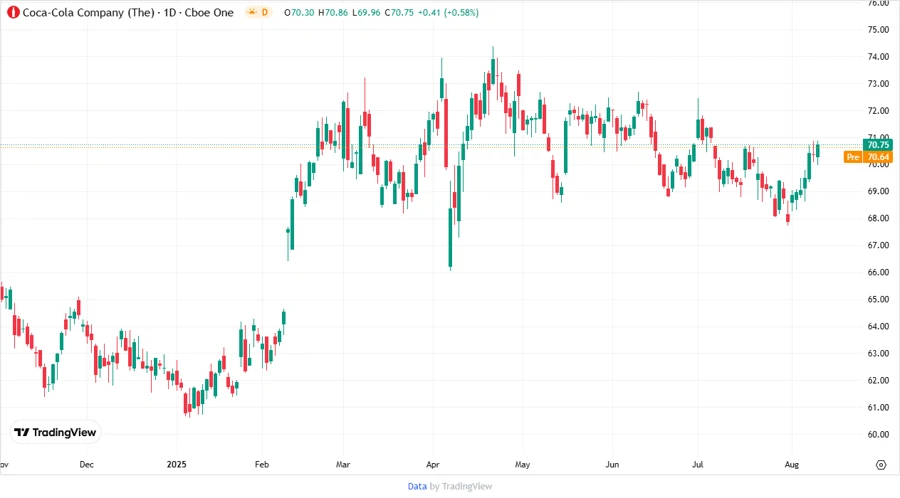Image resolution: width=900 pixels, height=498 pixels.
Task: Click the 62.00 price axis label
Action: 878,380
